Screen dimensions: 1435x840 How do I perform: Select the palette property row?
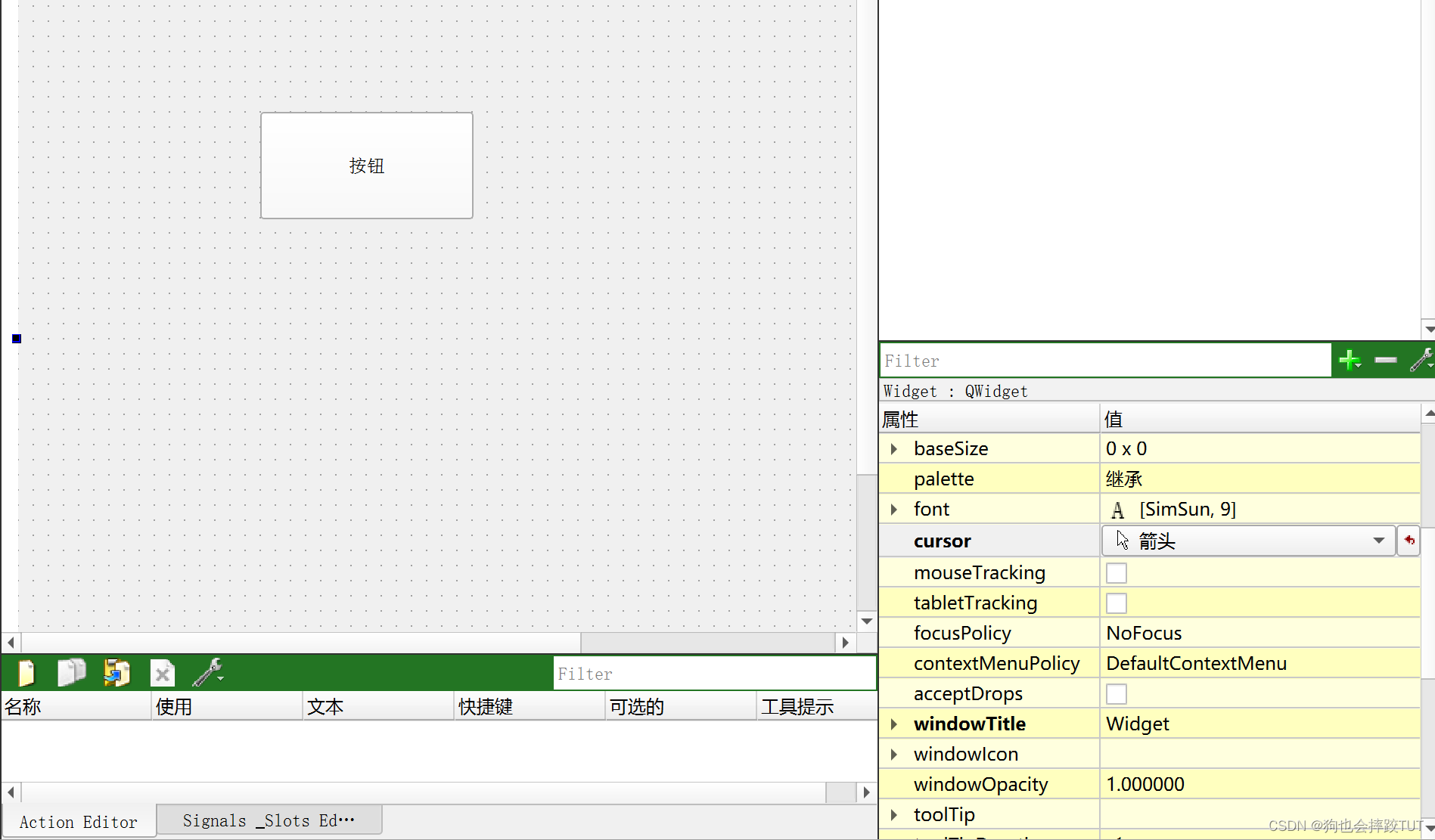pyautogui.click(x=1150, y=479)
